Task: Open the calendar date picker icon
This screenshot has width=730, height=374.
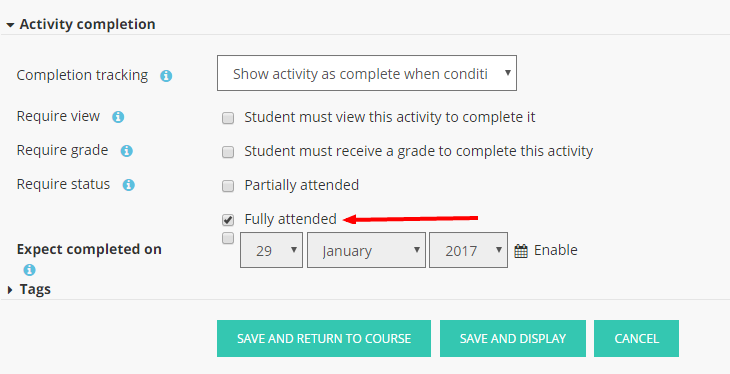Action: 521,251
